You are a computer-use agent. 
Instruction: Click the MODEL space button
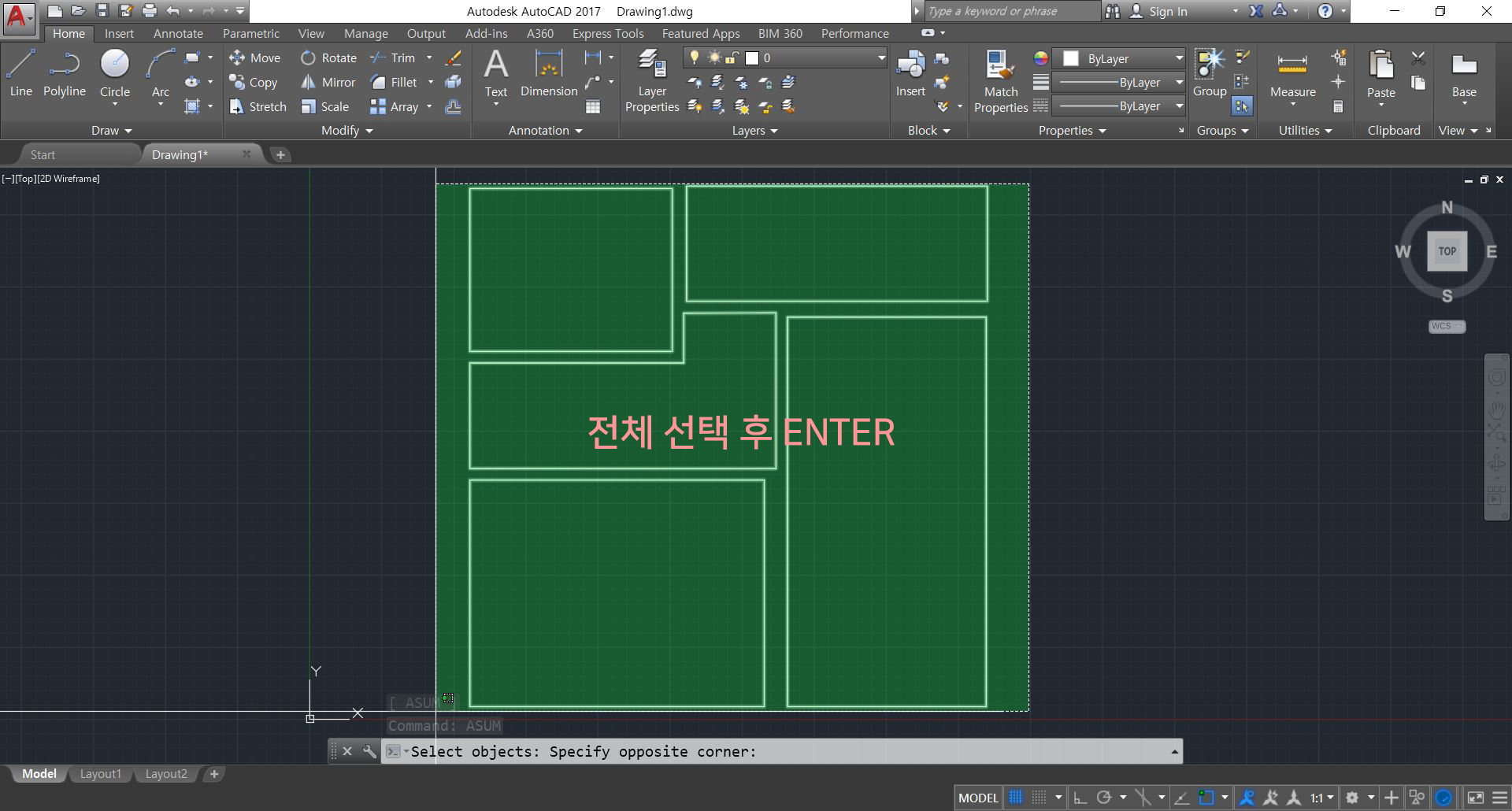[x=978, y=798]
